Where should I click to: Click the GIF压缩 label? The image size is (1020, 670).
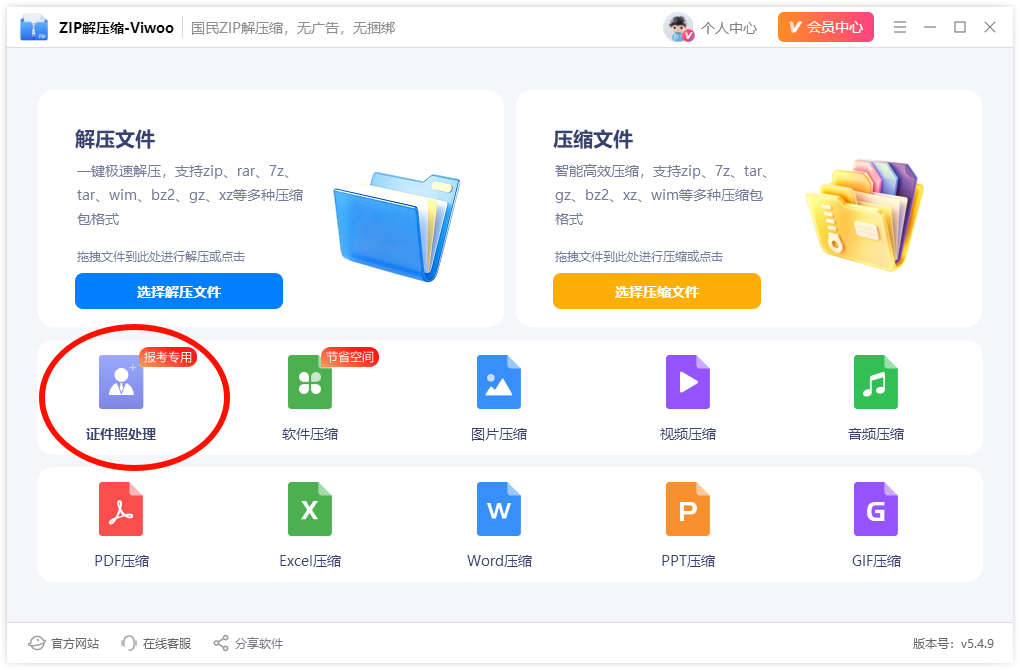click(876, 561)
